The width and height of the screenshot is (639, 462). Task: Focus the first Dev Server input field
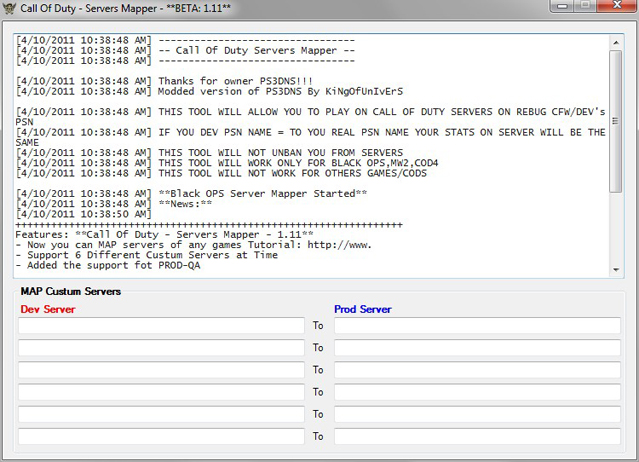tap(161, 326)
